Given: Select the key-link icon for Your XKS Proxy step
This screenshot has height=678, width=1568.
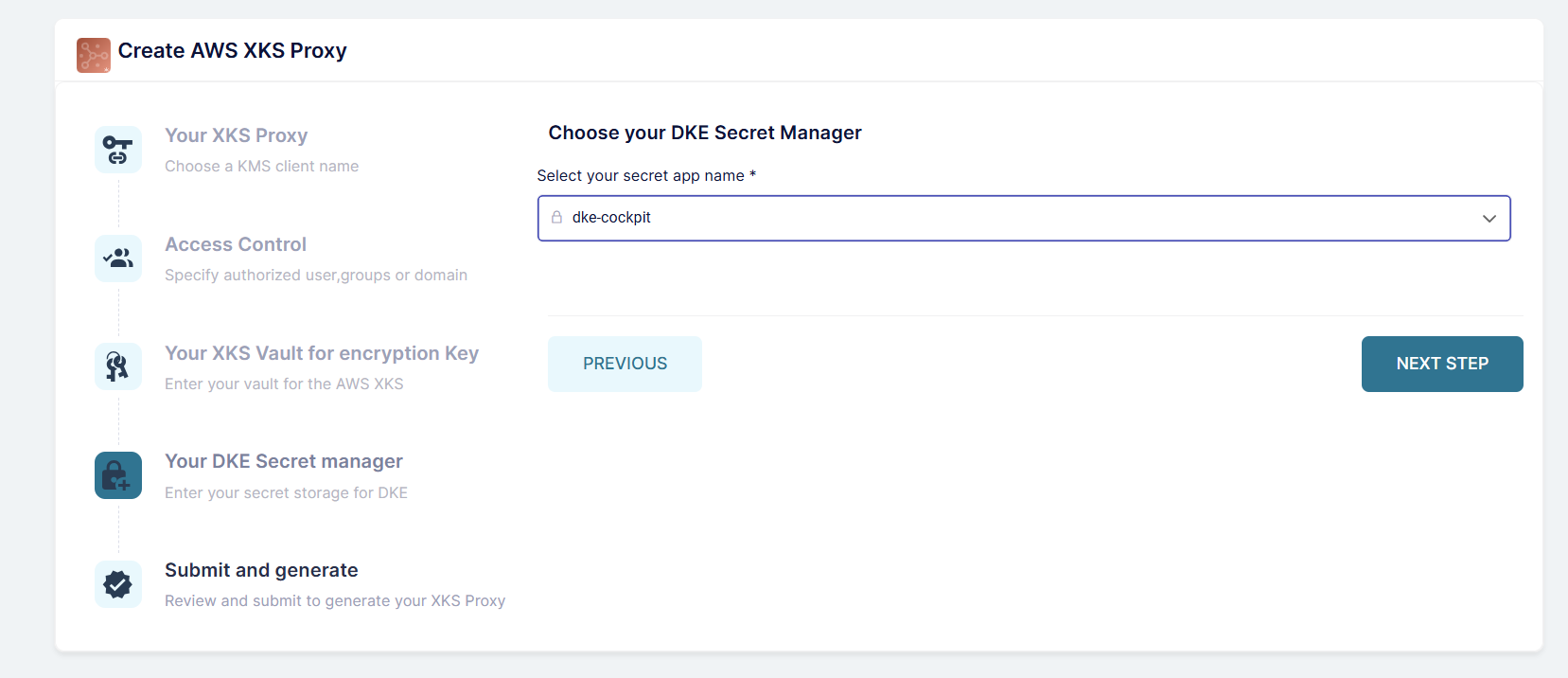Looking at the screenshot, I should (118, 150).
